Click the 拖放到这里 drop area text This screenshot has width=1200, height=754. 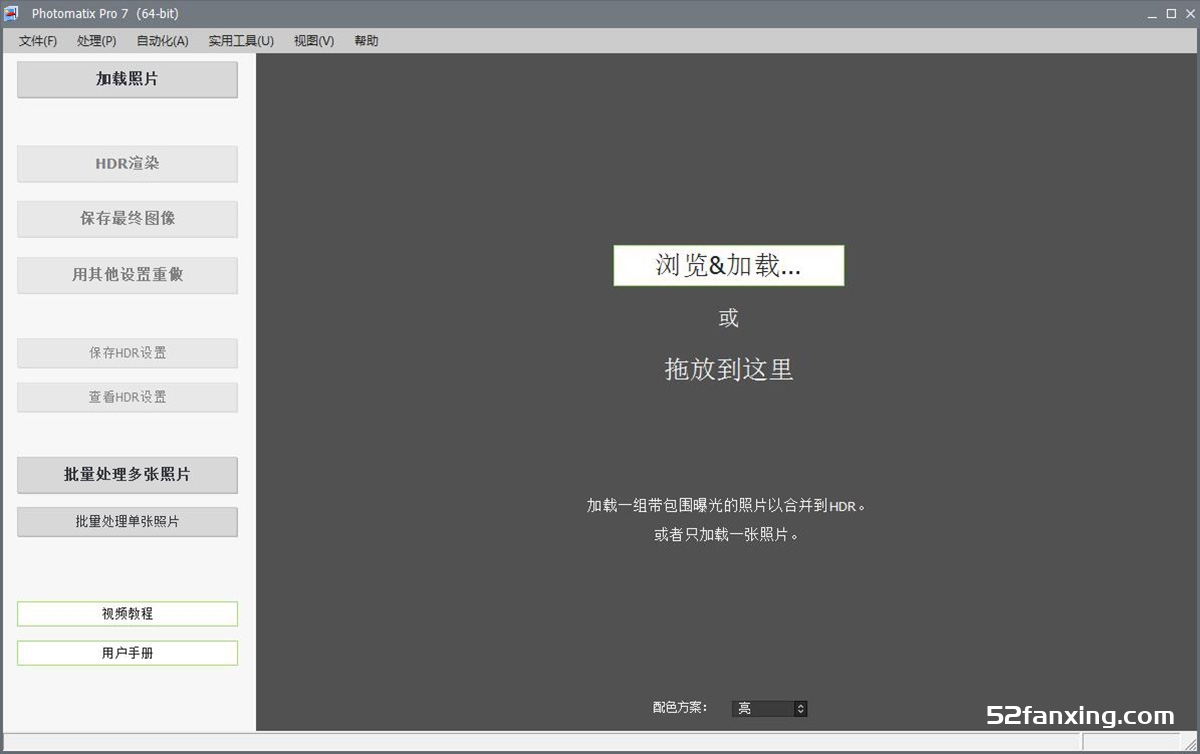(729, 369)
